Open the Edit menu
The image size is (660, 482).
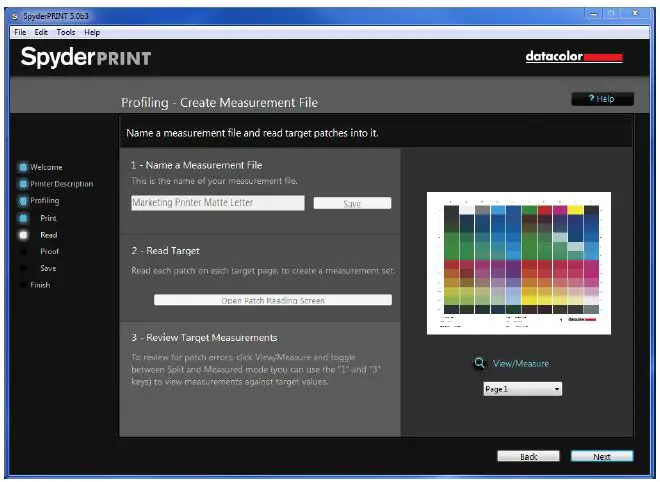coord(41,32)
